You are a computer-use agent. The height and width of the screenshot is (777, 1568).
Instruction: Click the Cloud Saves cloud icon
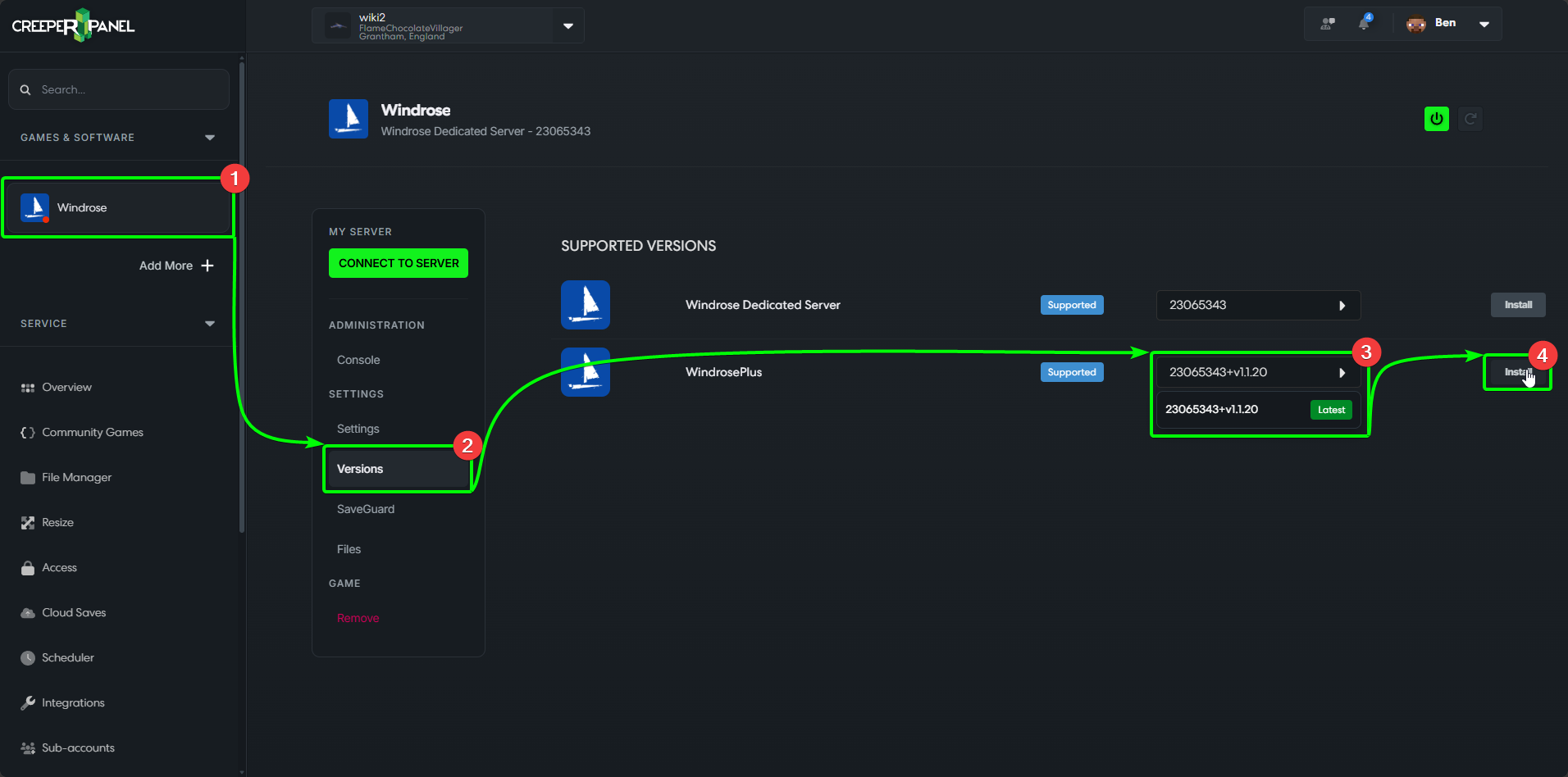pyautogui.click(x=28, y=613)
